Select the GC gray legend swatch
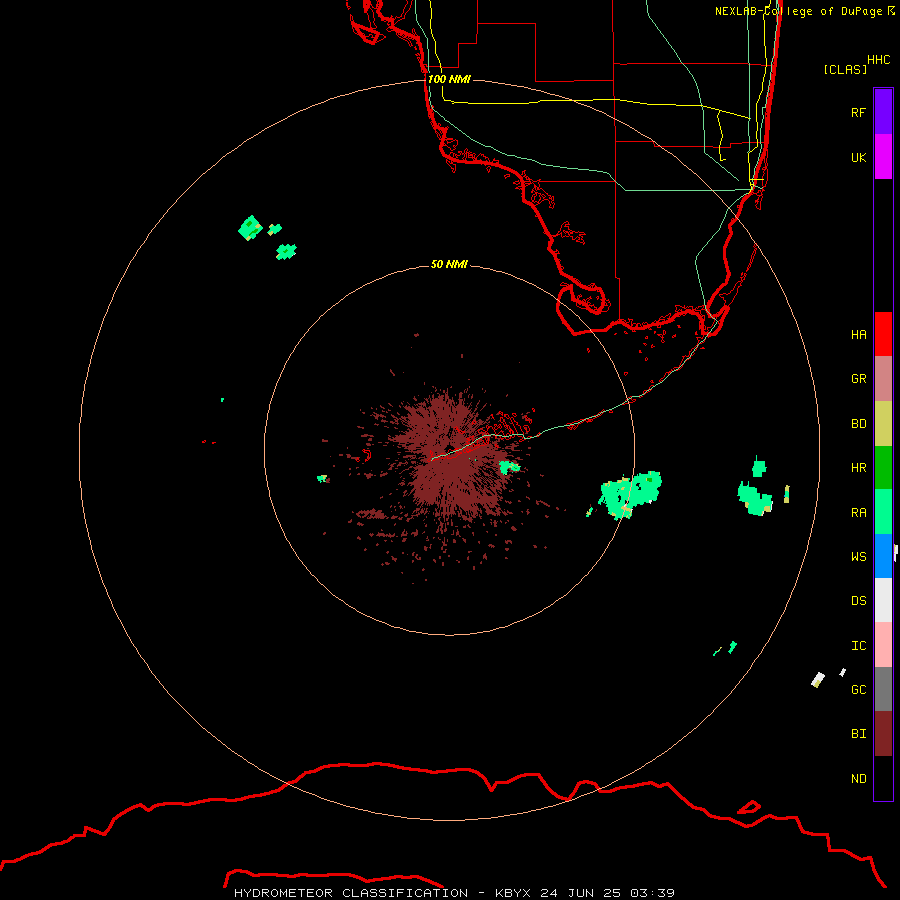 (883, 689)
